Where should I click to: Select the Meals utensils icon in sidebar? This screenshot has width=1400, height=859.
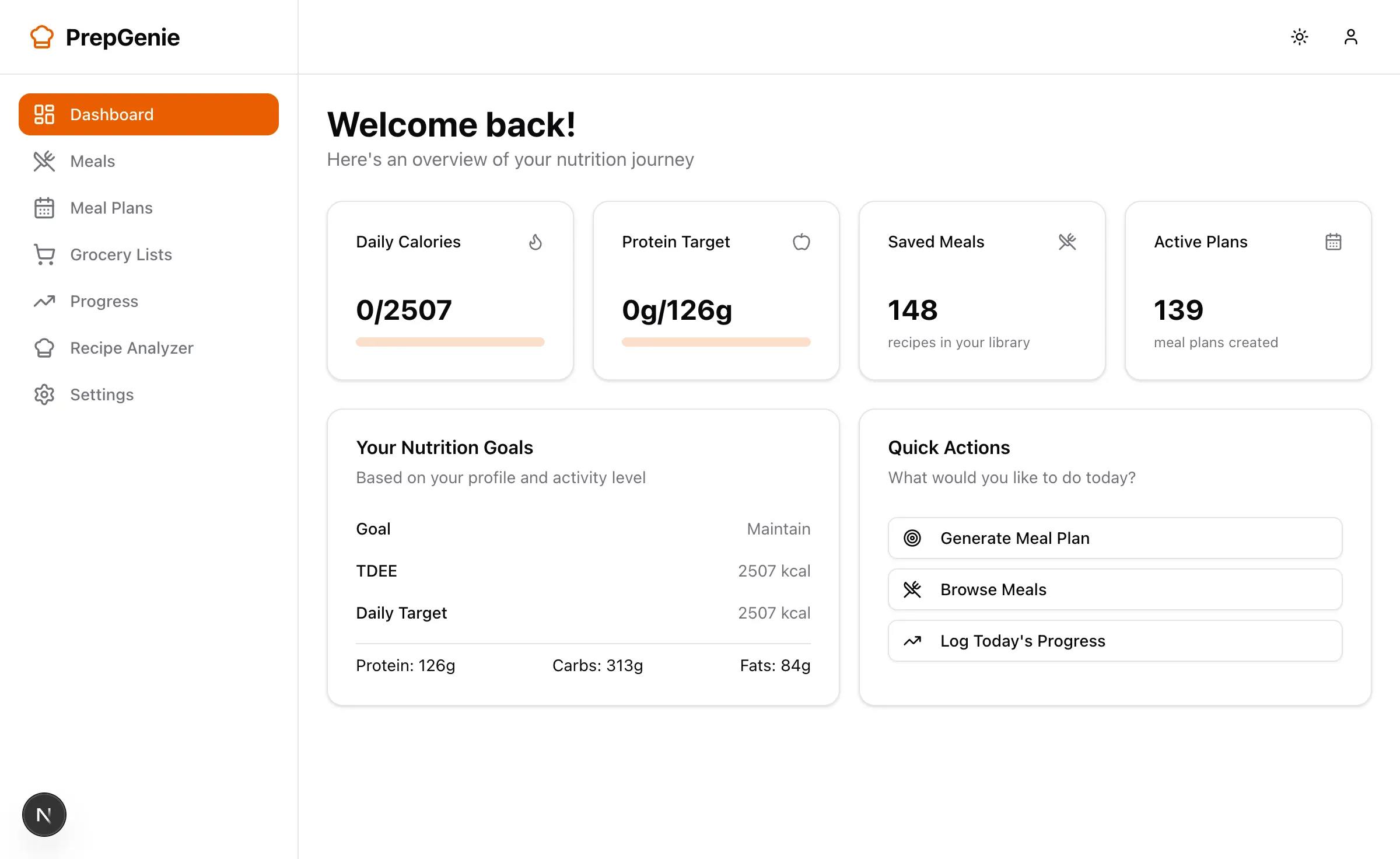[44, 161]
